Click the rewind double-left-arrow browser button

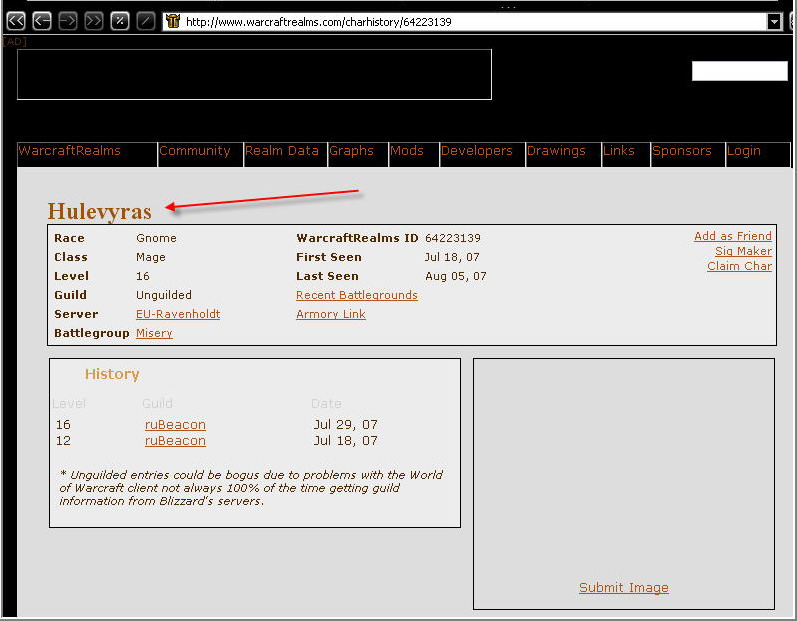click(16, 21)
